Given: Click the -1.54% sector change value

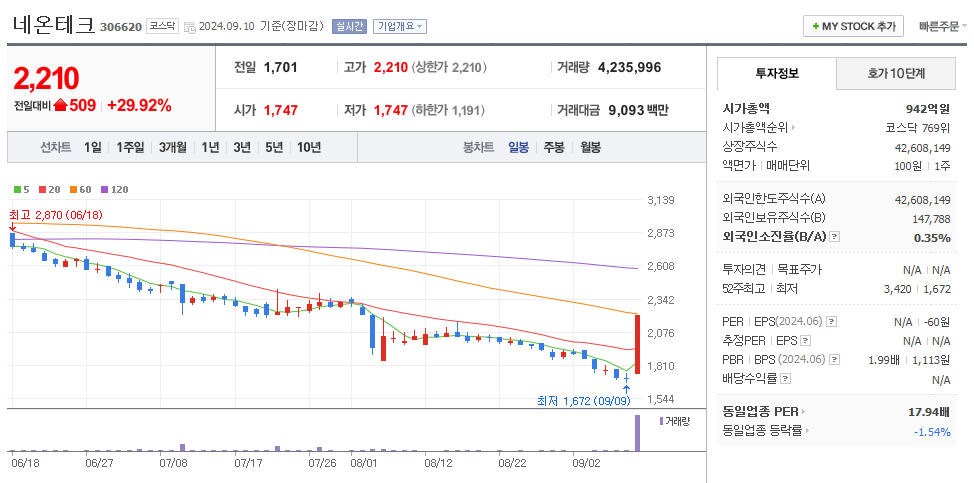Looking at the screenshot, I should pyautogui.click(x=932, y=431).
